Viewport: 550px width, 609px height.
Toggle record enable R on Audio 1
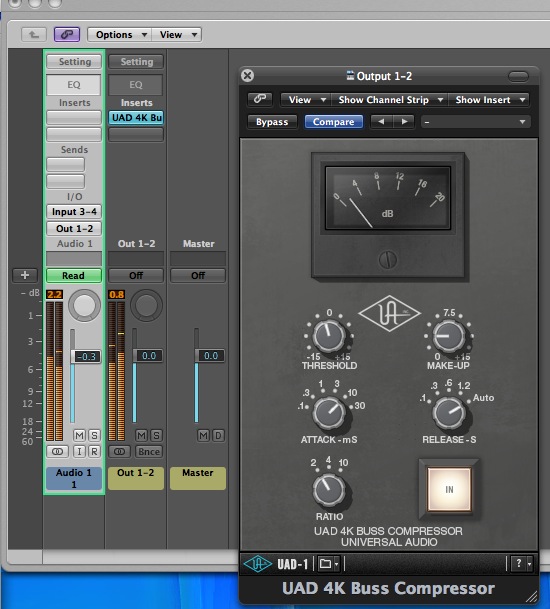(94, 451)
